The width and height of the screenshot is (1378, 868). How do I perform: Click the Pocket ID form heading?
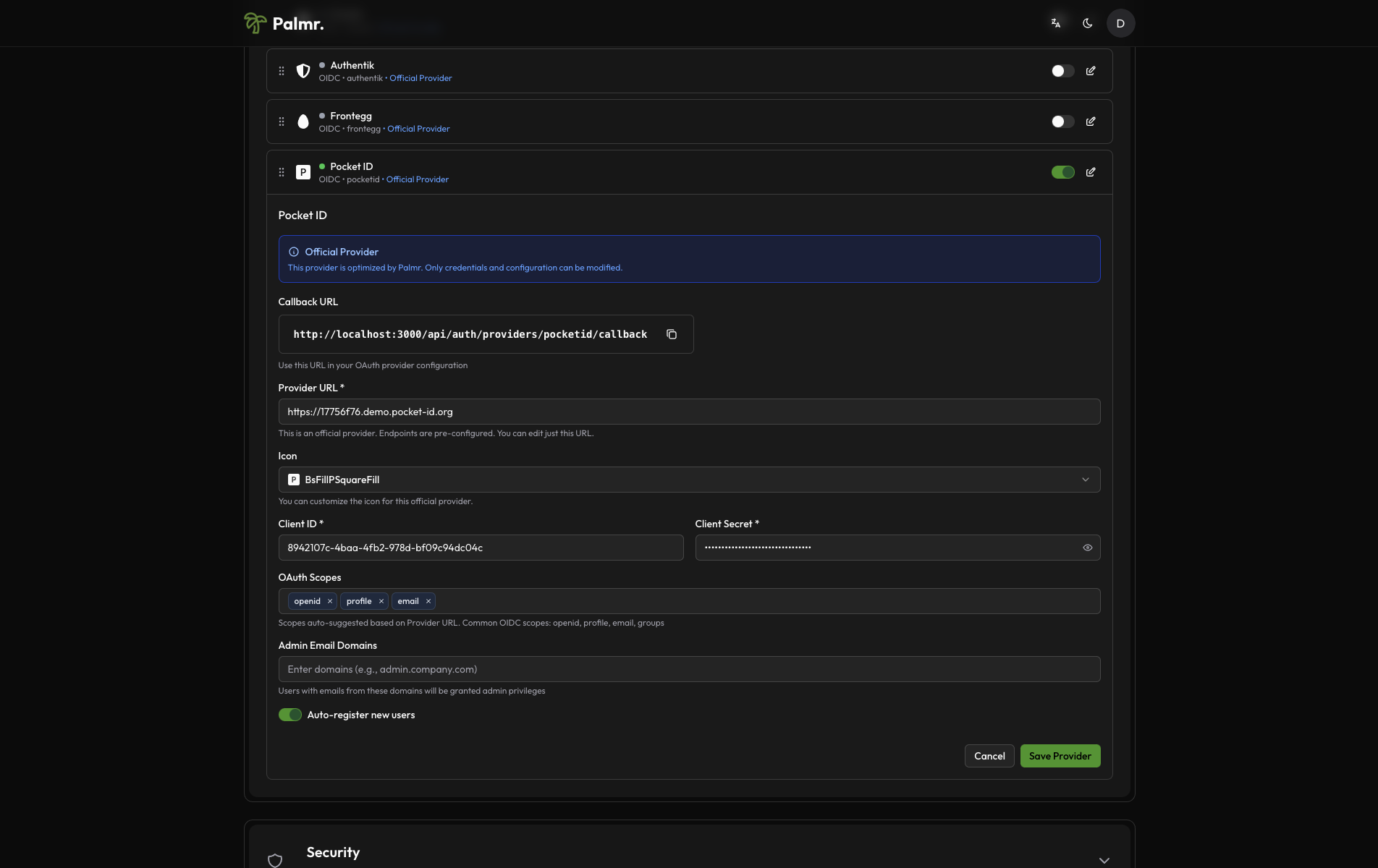click(303, 215)
